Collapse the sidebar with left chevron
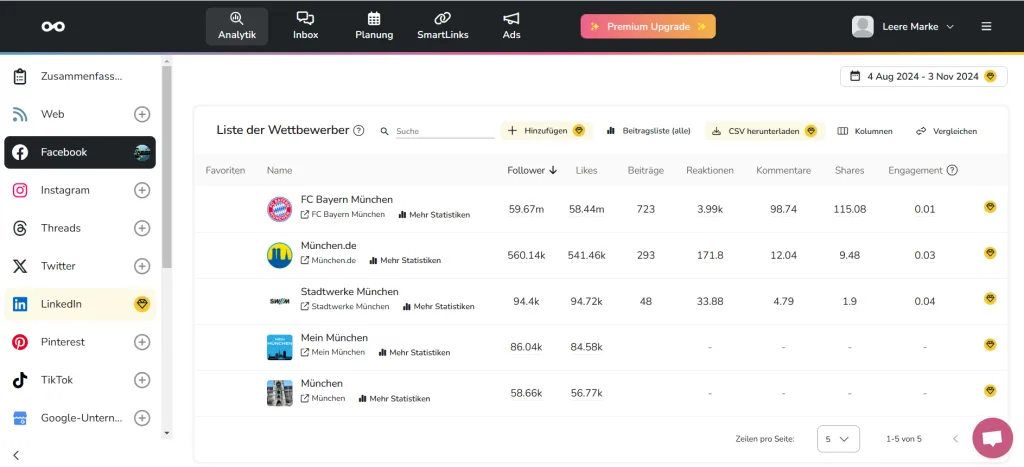The image size is (1024, 467). click(x=16, y=455)
